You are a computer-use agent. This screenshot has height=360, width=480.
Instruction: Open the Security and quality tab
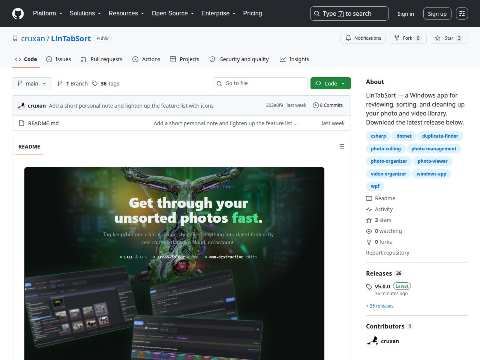point(239,59)
